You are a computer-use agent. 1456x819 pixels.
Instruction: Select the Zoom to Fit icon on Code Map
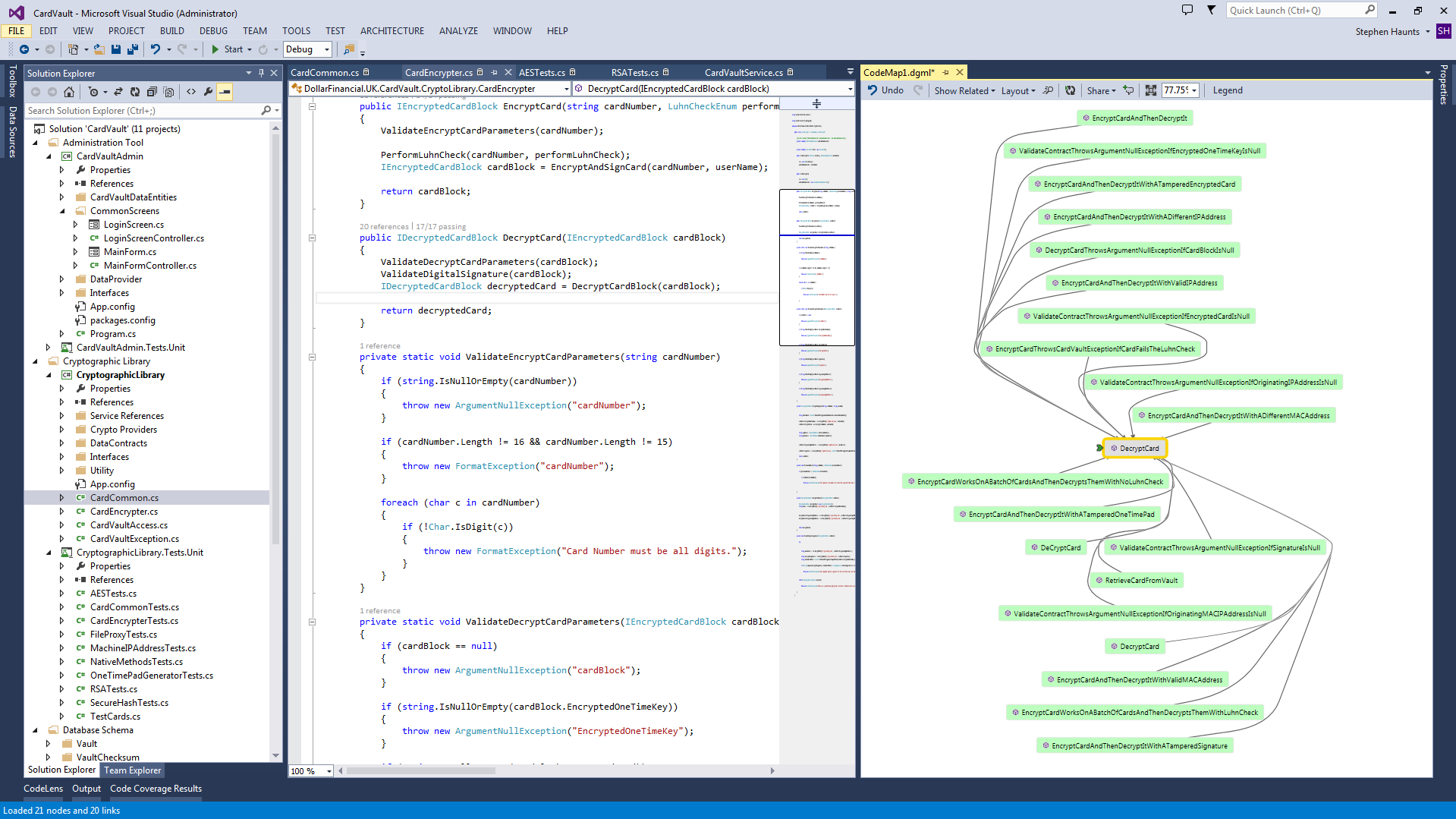[x=1150, y=90]
